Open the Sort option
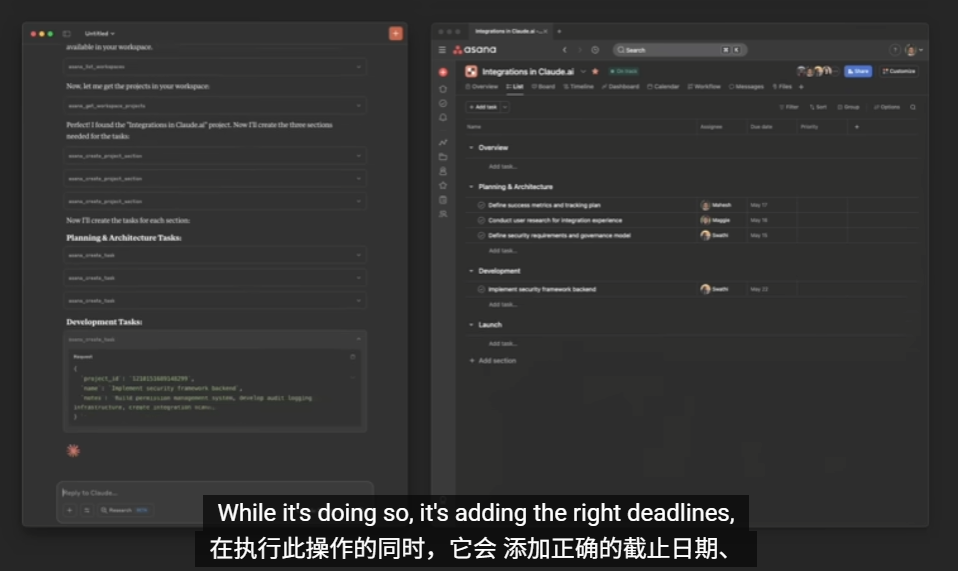The height and width of the screenshot is (571, 958). pyautogui.click(x=818, y=107)
